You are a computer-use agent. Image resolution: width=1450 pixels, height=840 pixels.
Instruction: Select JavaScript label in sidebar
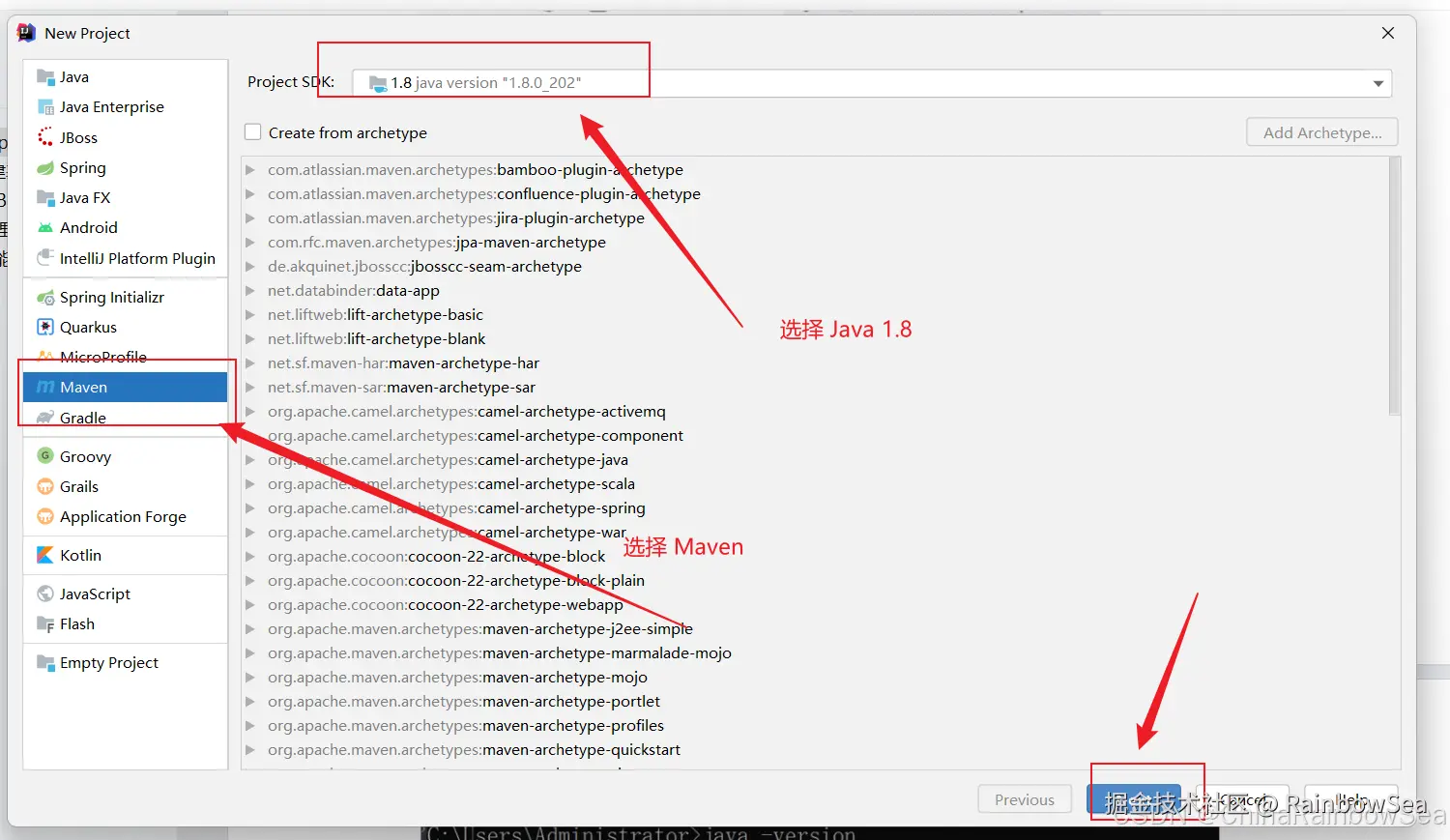coord(95,594)
